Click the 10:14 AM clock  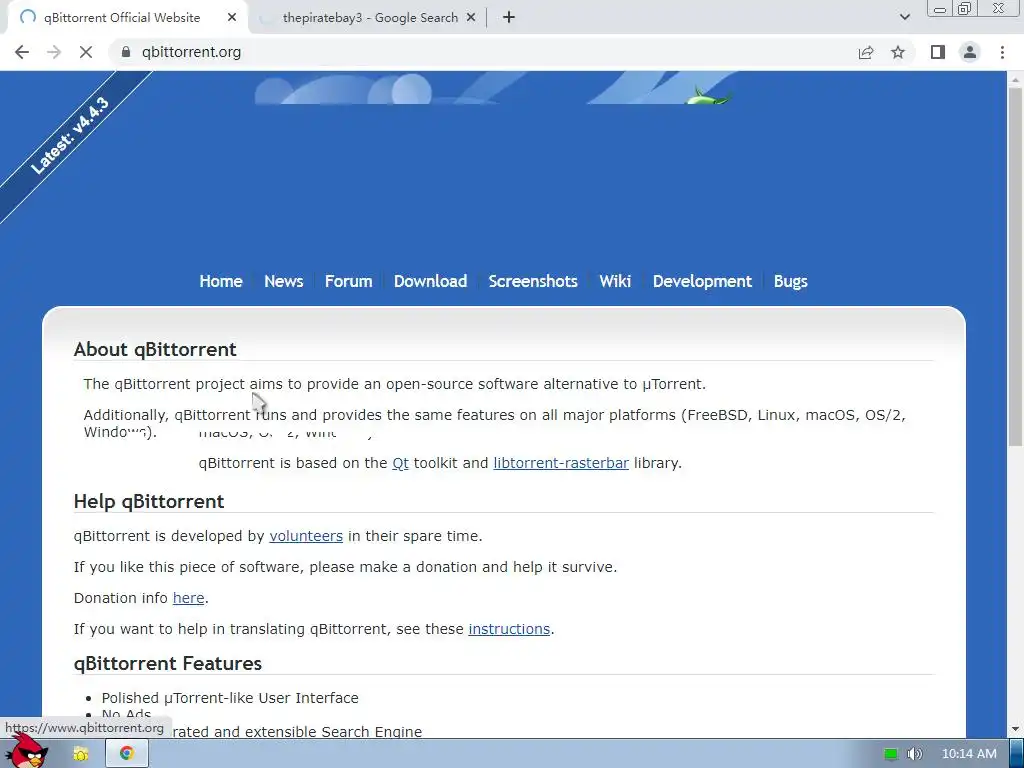tap(969, 754)
